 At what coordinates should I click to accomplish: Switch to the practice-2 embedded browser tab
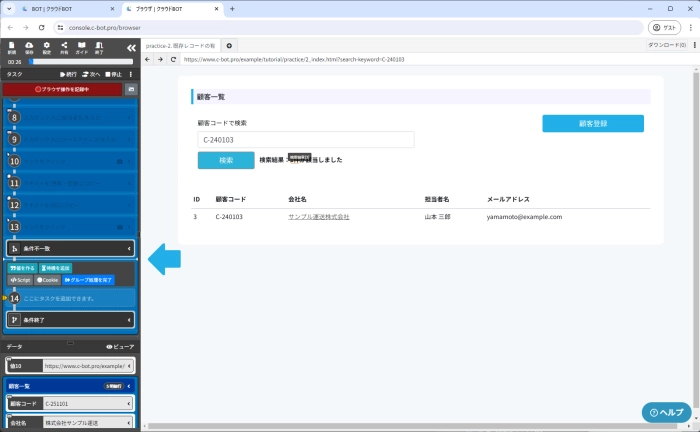[x=181, y=45]
